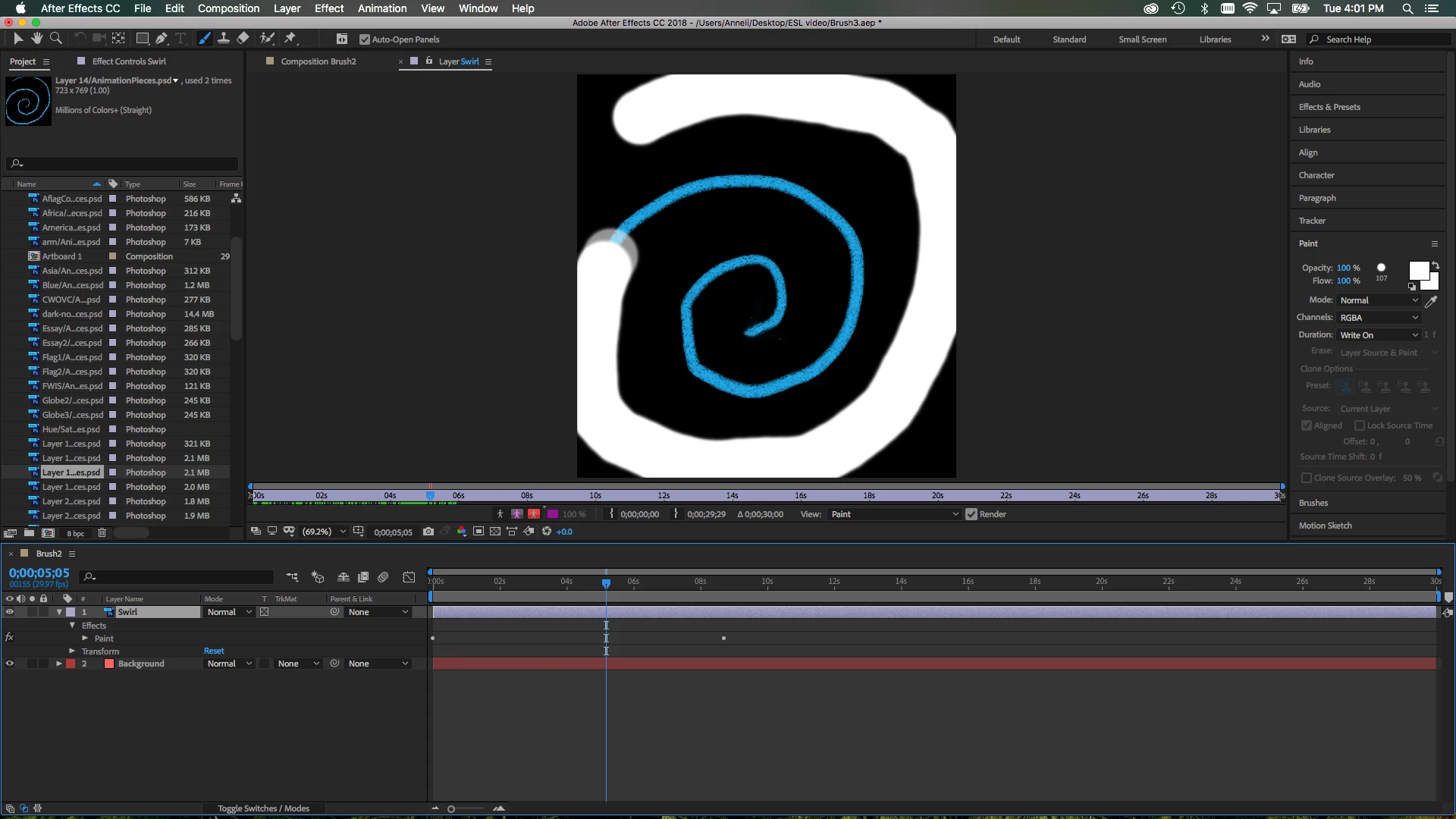Toggle Auto-Open Panels checkbox
The height and width of the screenshot is (819, 1456).
click(x=365, y=39)
